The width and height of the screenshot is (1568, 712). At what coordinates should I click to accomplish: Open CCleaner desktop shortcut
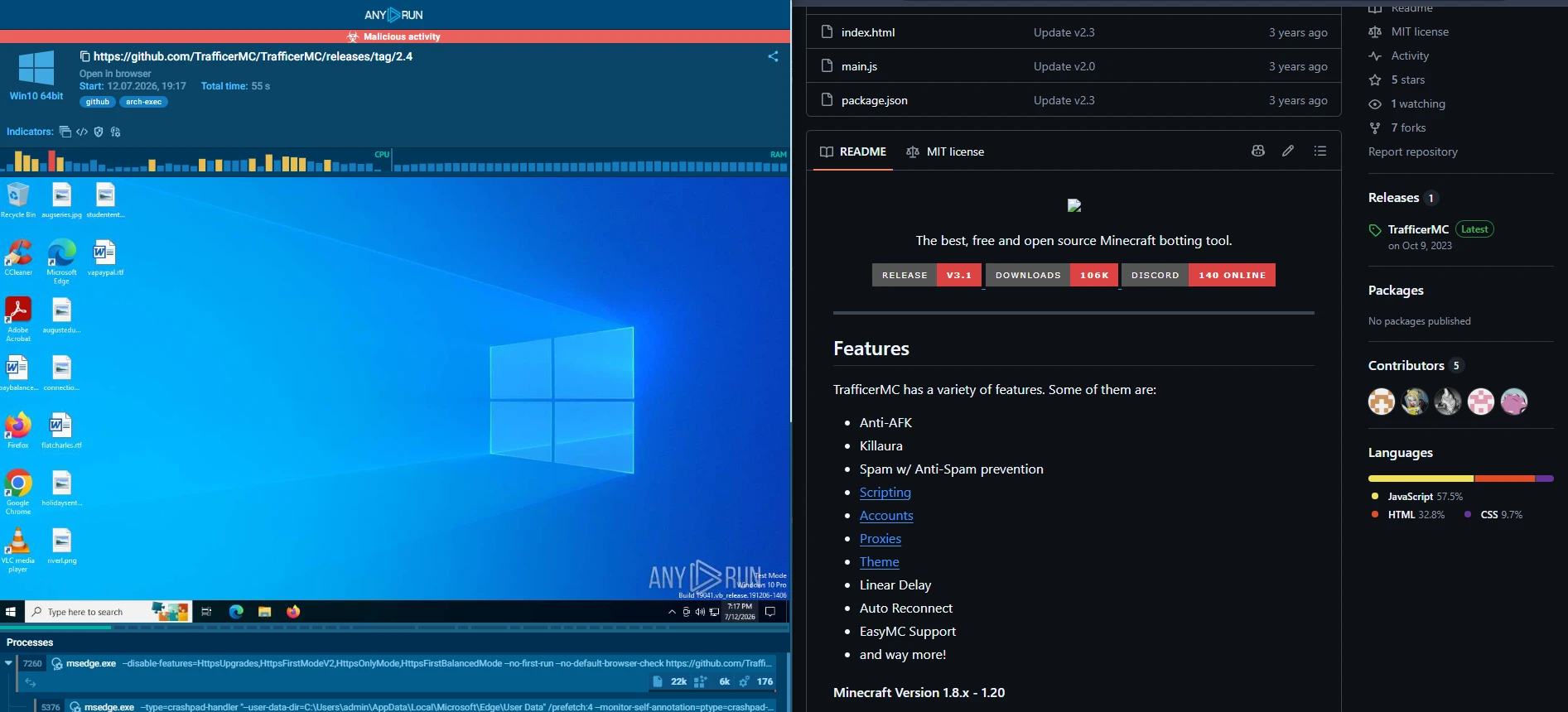pos(18,257)
